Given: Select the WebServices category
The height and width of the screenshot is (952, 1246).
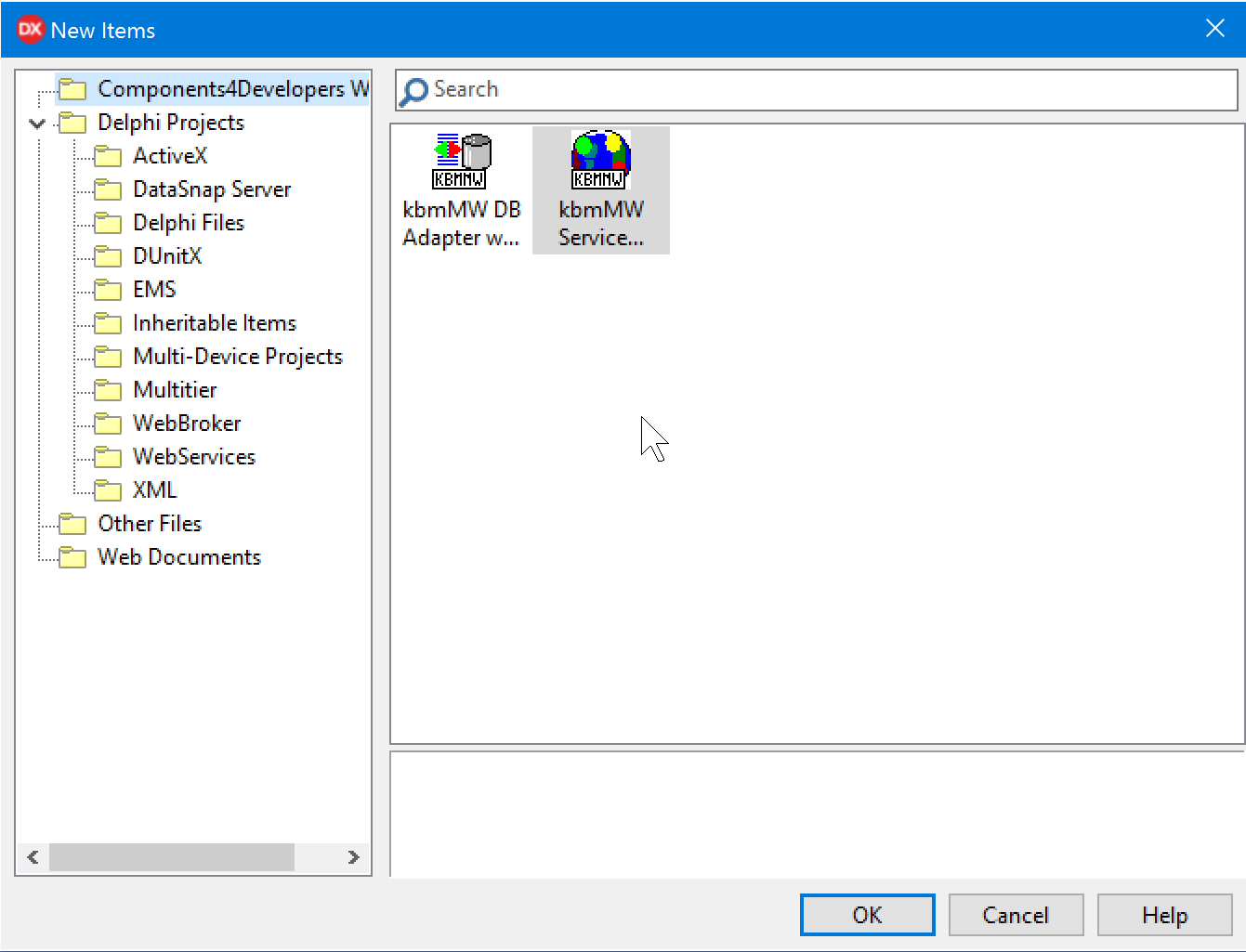Looking at the screenshot, I should [194, 457].
